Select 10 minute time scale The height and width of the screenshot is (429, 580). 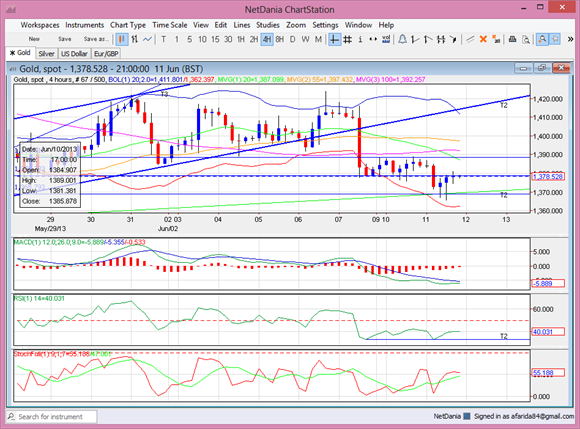(202, 39)
